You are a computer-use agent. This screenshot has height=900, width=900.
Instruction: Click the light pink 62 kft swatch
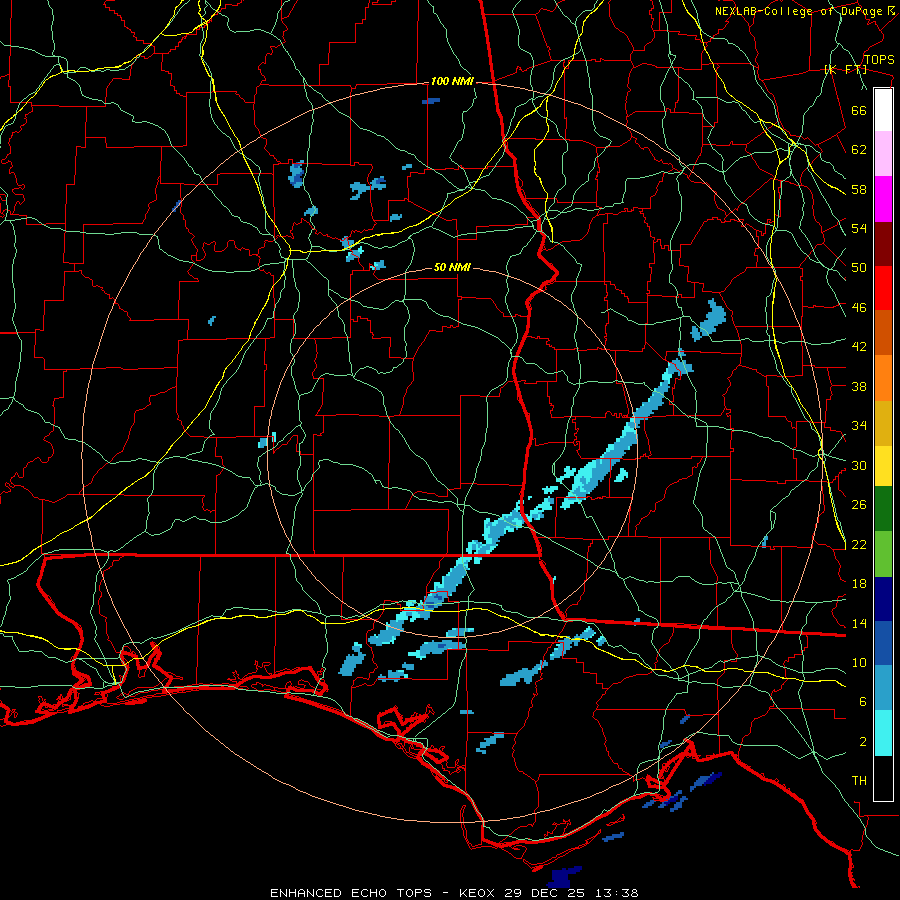883,153
